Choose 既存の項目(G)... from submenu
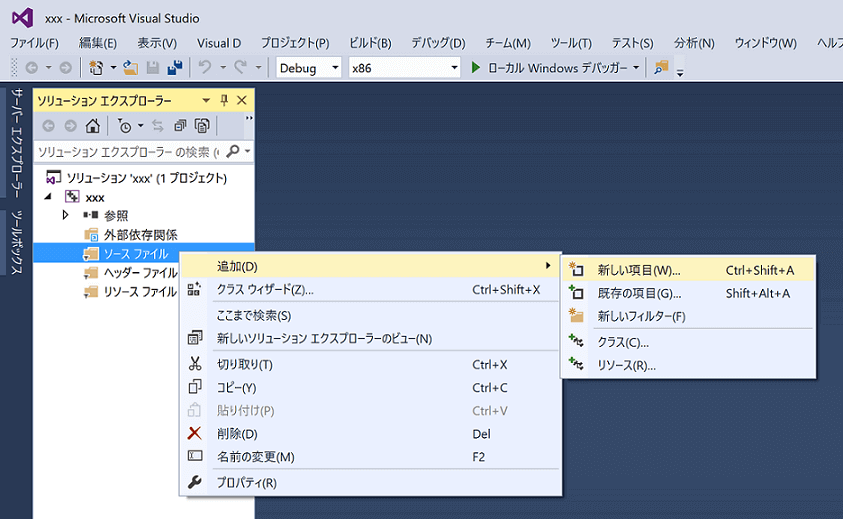 coord(688,293)
